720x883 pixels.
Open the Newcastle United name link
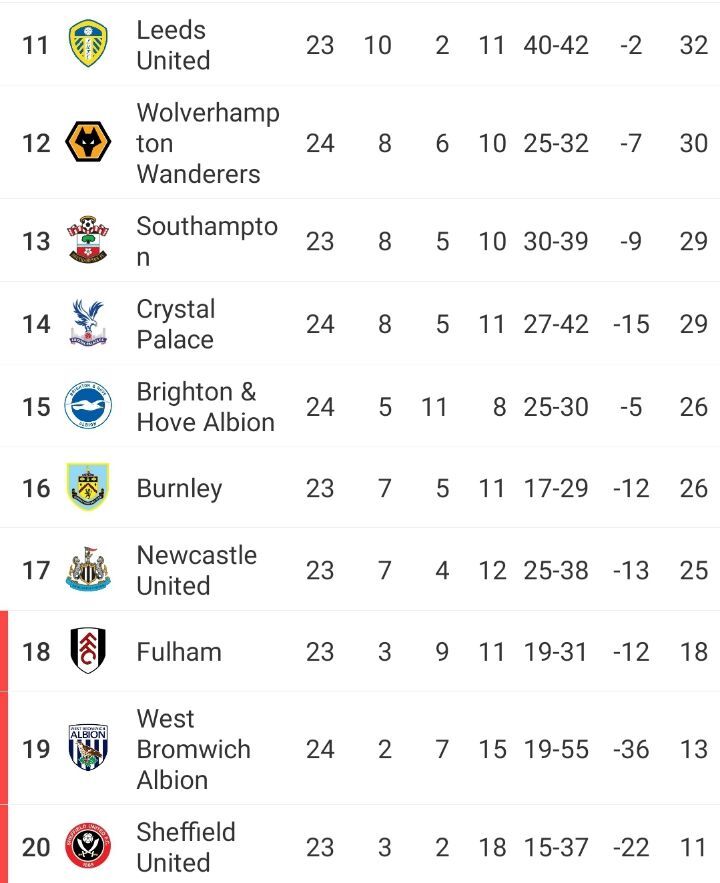click(x=196, y=570)
